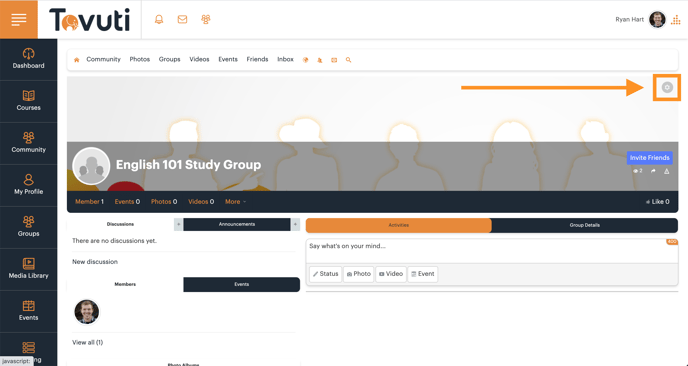This screenshot has width=688, height=366.
Task: Go to Courses in sidebar
Action: [x=29, y=101]
